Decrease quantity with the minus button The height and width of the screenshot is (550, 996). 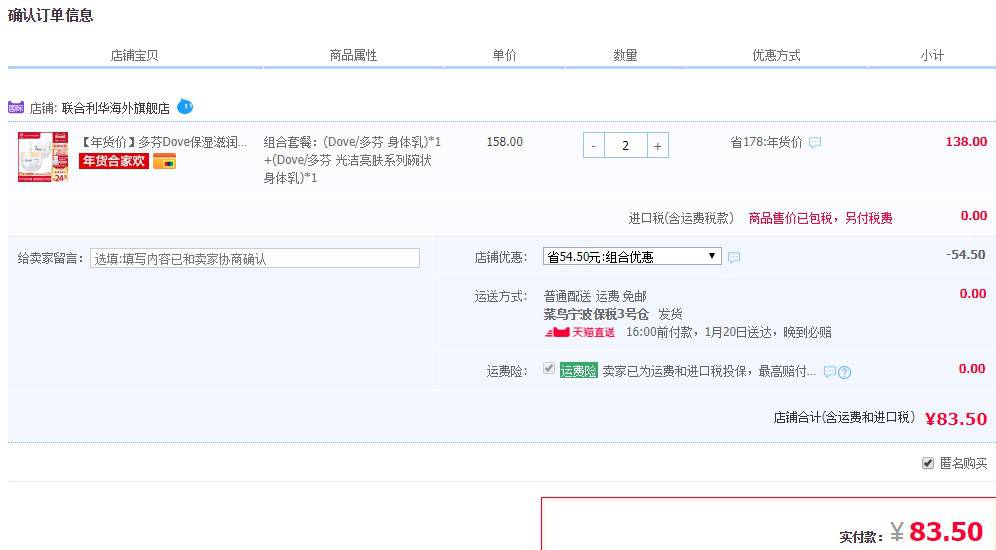pyautogui.click(x=594, y=146)
